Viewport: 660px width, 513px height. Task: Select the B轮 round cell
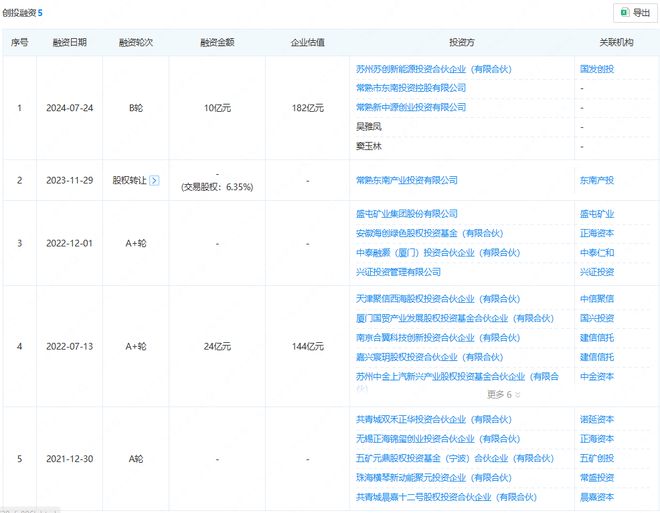[136, 108]
